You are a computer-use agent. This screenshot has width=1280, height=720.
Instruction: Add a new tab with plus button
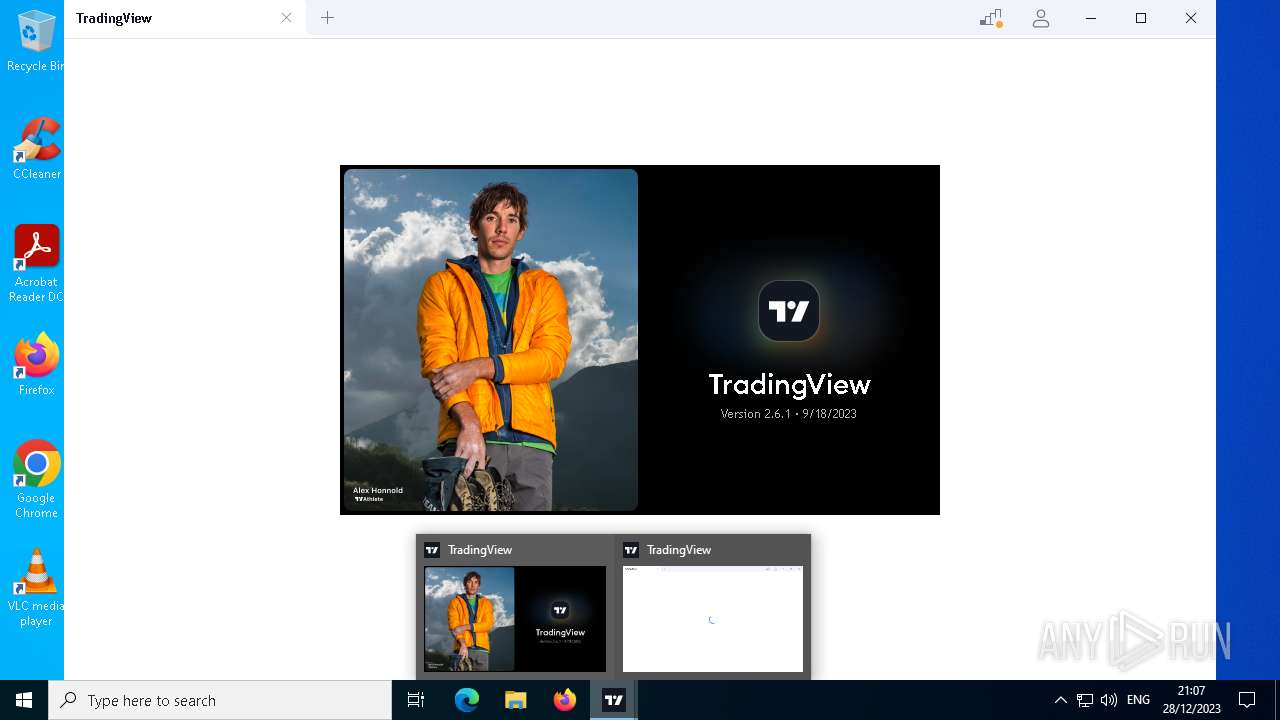coord(327,18)
